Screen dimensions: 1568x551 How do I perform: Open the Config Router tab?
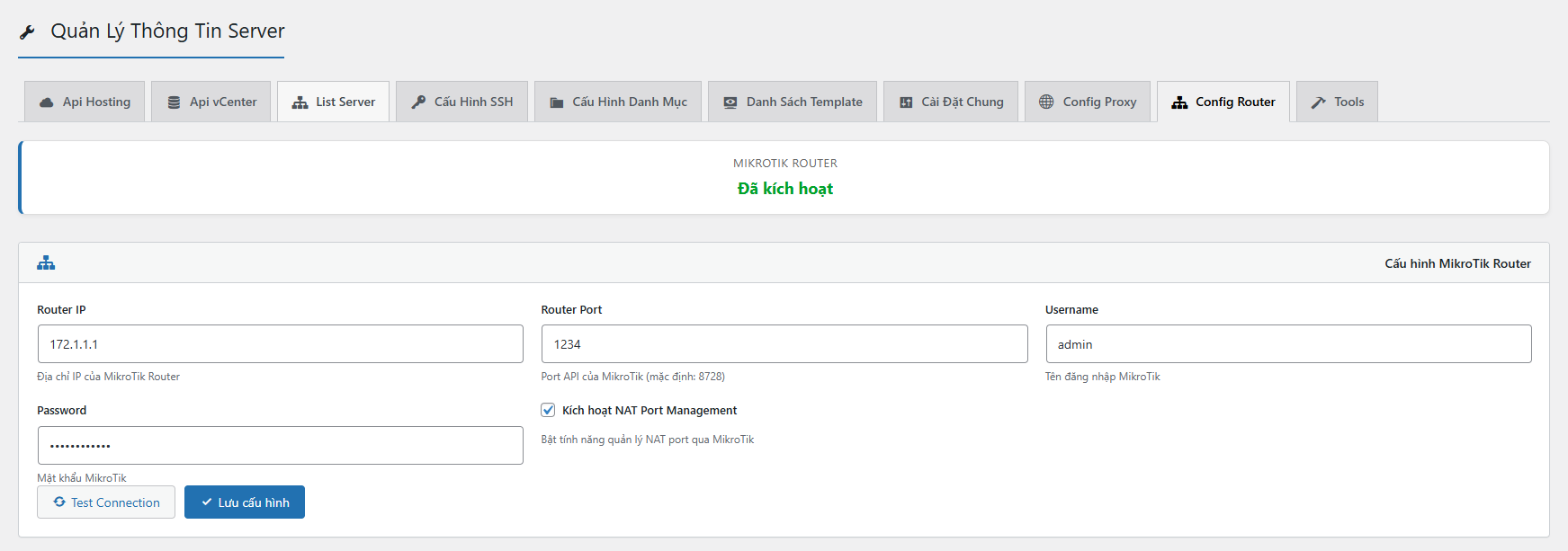tap(1223, 102)
